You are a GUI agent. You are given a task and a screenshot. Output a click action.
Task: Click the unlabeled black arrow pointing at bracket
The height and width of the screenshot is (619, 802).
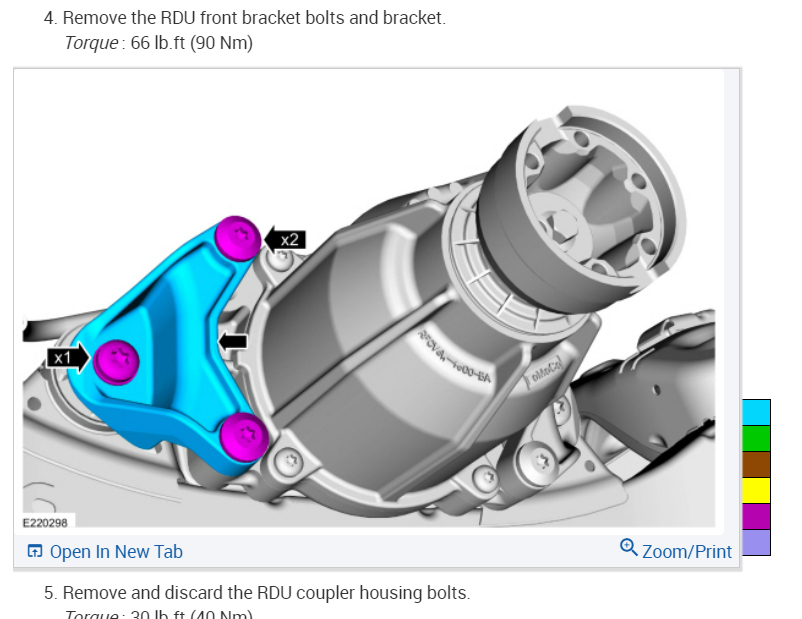click(x=233, y=341)
